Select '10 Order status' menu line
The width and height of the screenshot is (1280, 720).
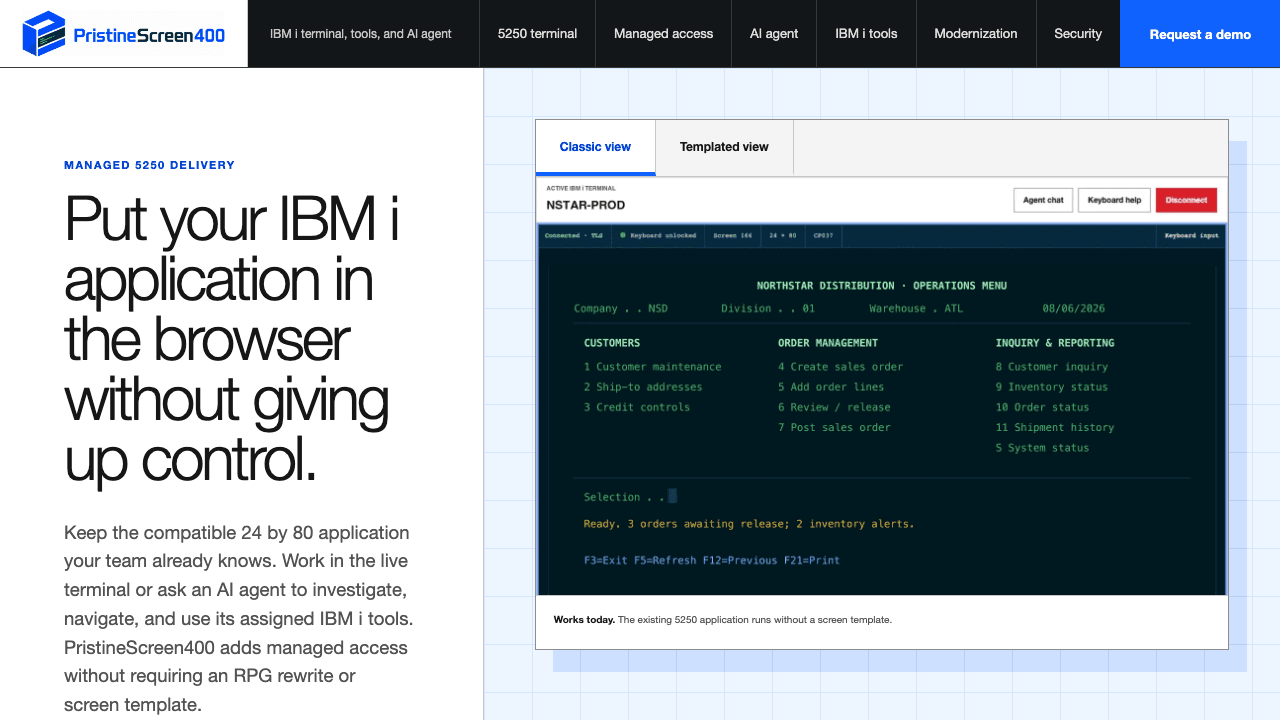click(x=1042, y=407)
